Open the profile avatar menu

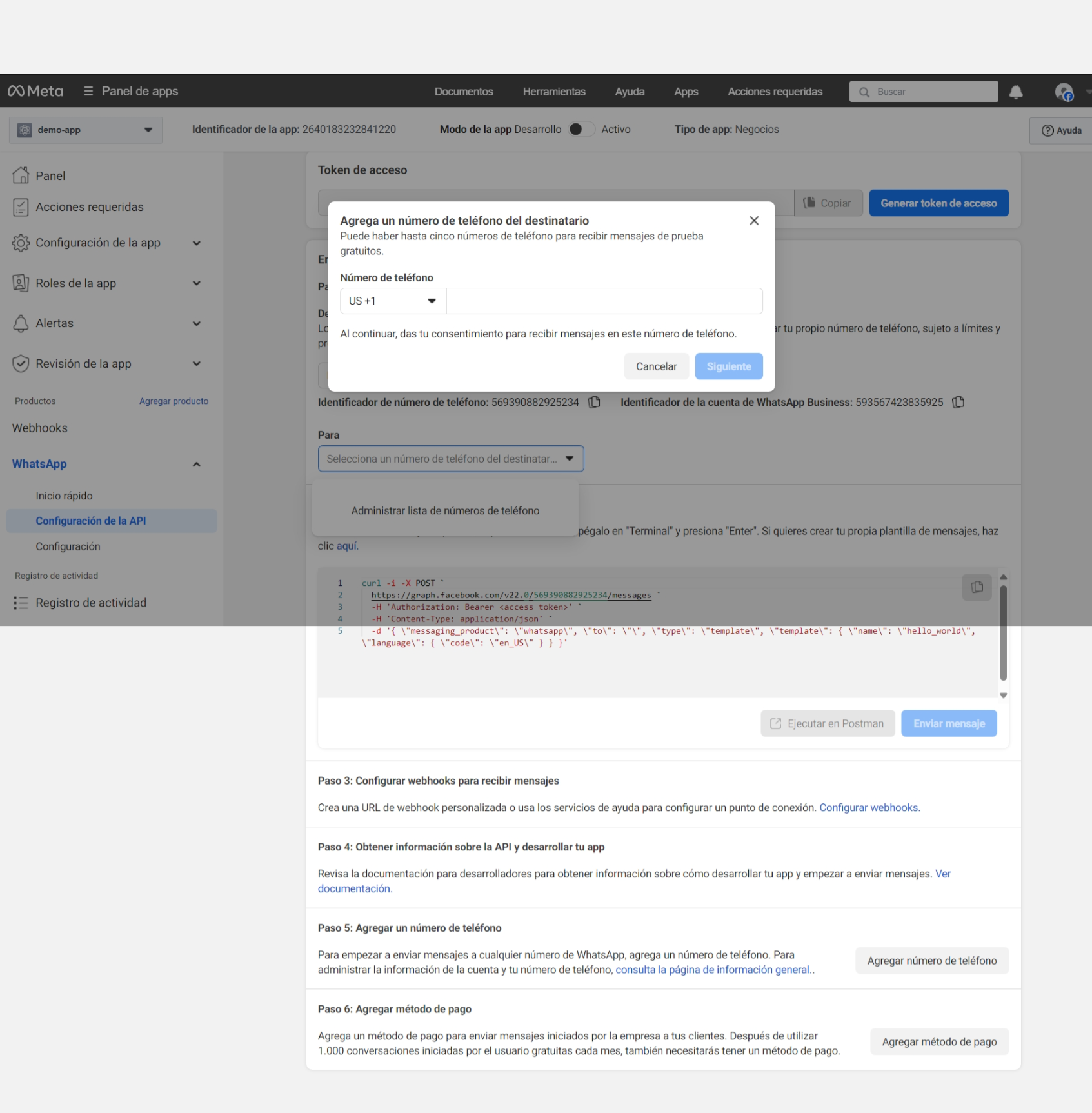point(1063,92)
